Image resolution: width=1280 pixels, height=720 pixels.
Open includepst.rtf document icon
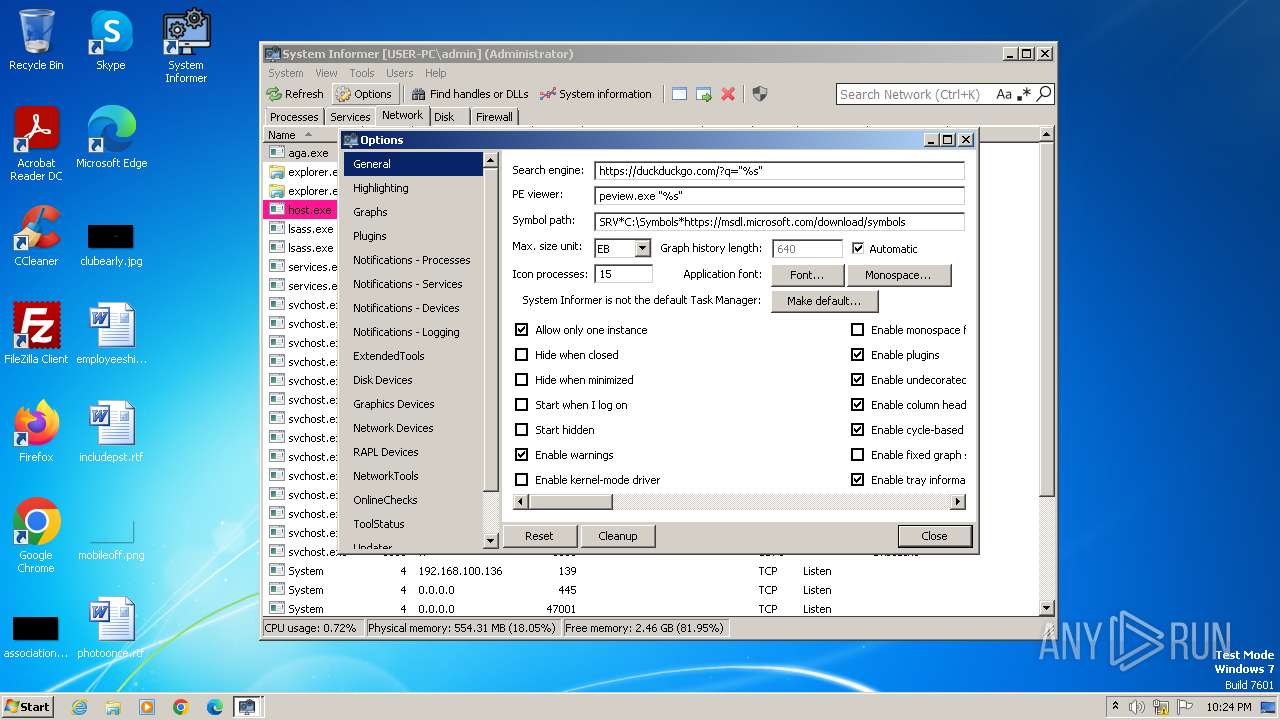tap(111, 431)
